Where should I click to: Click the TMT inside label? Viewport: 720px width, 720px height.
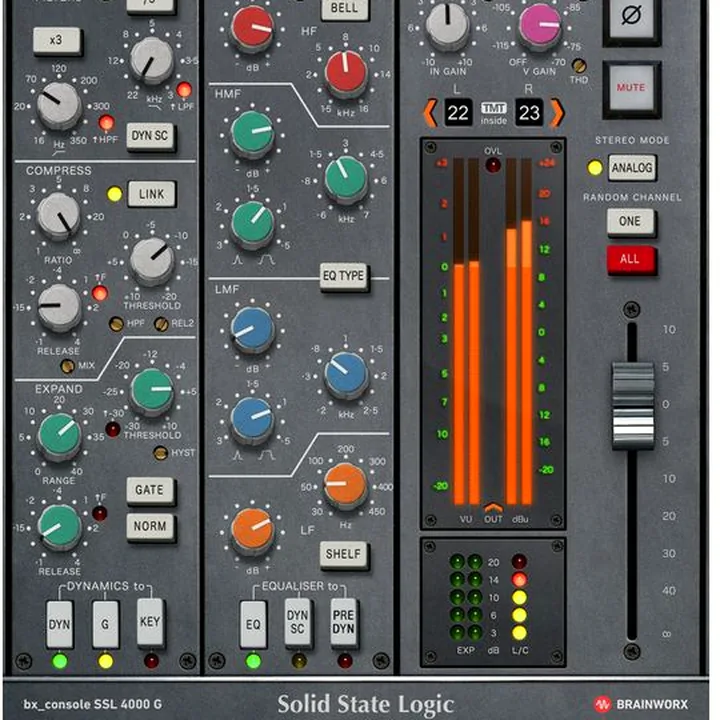click(x=494, y=113)
